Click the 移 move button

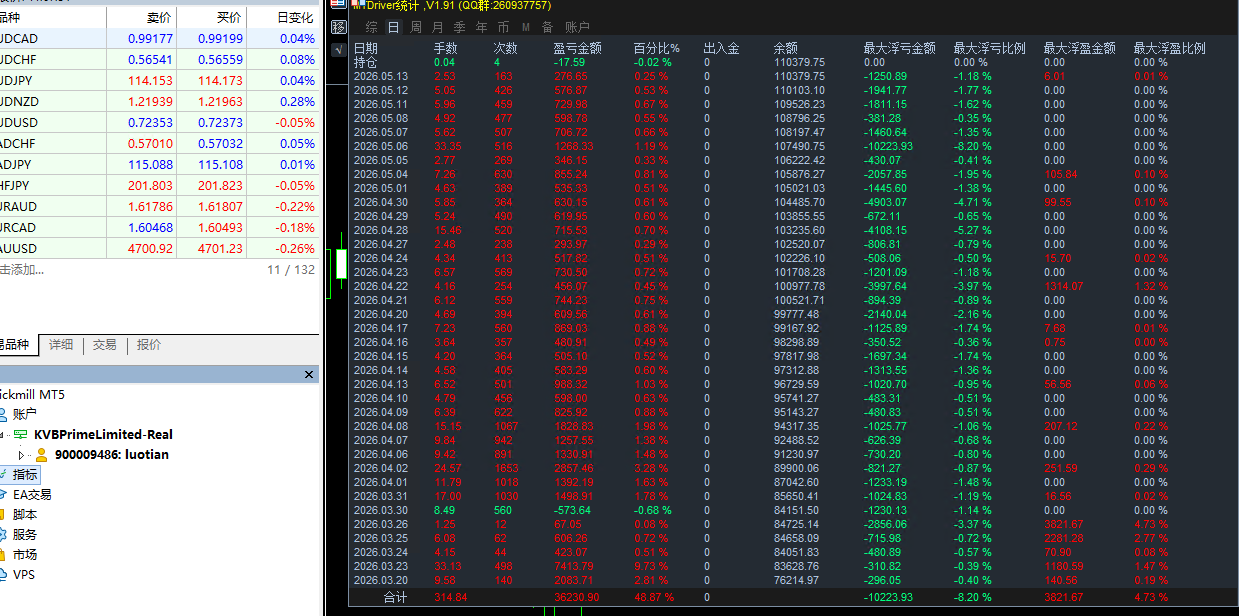point(338,27)
